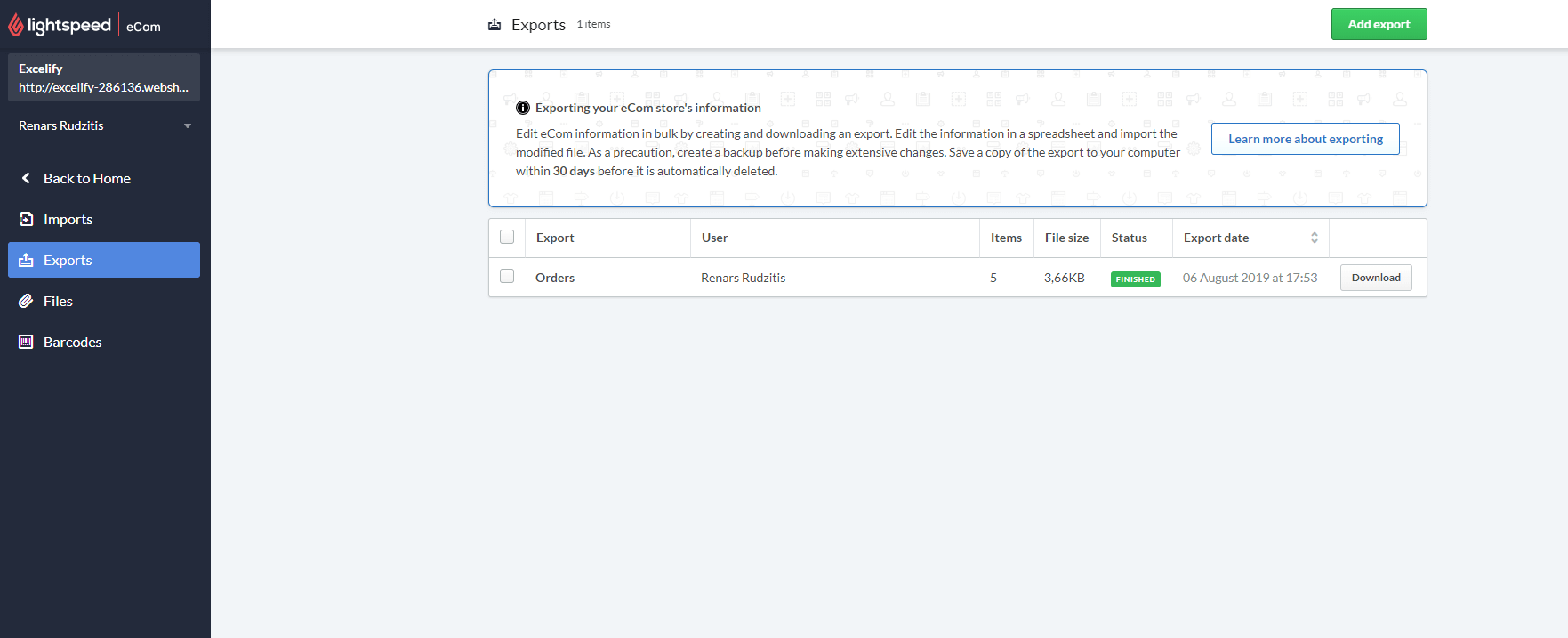Screen dimensions: 1568x638
Task: Click the Exports header icon beside title
Action: pos(495,25)
